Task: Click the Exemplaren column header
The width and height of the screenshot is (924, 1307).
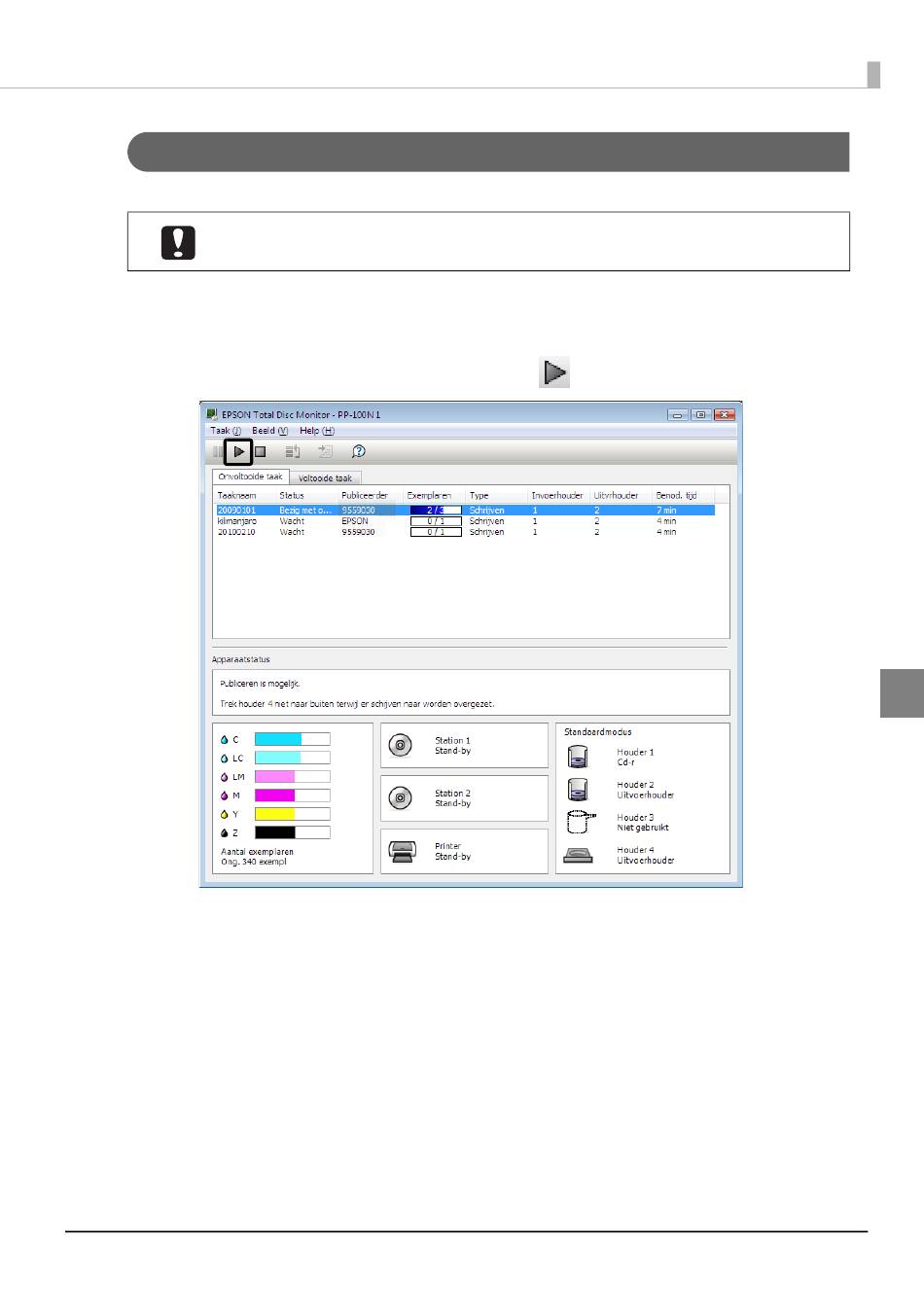Action: coord(434,496)
